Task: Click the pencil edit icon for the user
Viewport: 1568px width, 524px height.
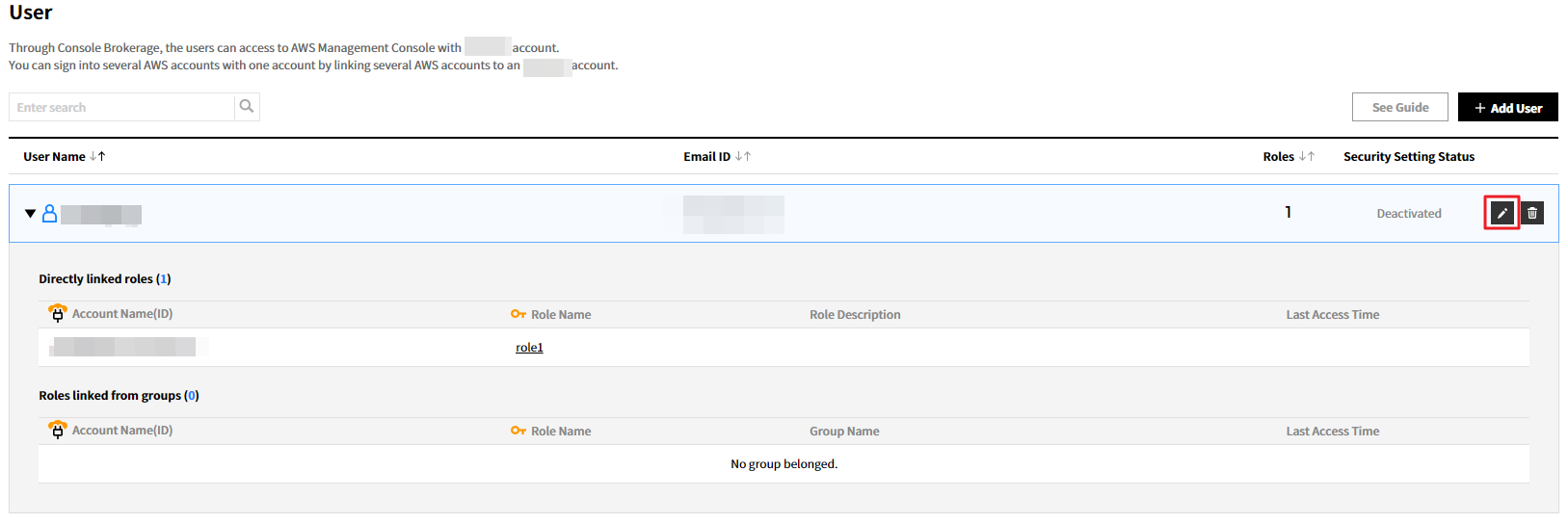Action: coord(1502,213)
